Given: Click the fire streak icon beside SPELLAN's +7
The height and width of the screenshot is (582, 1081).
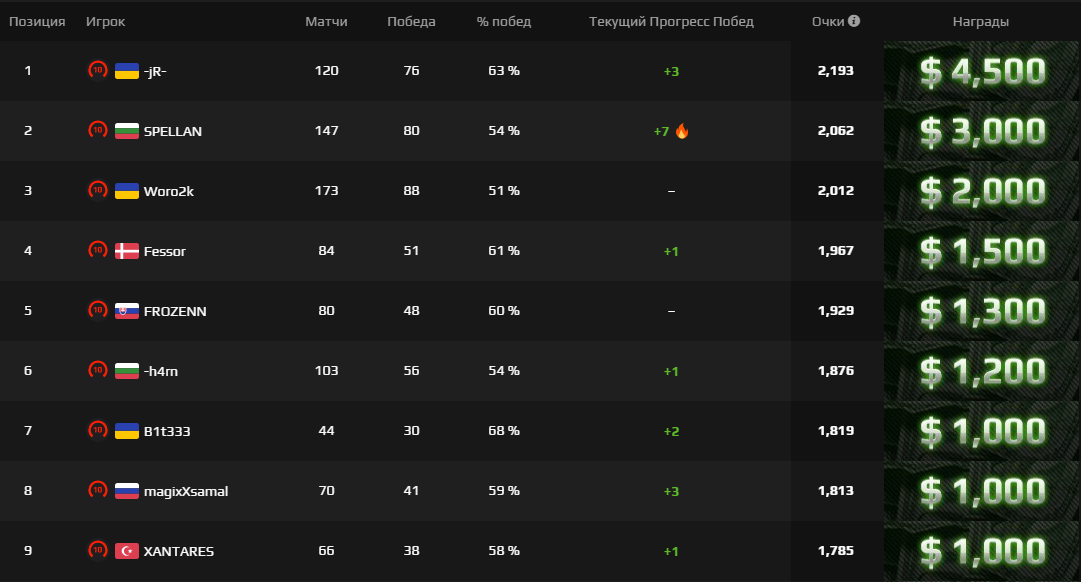Looking at the screenshot, I should click(x=682, y=131).
